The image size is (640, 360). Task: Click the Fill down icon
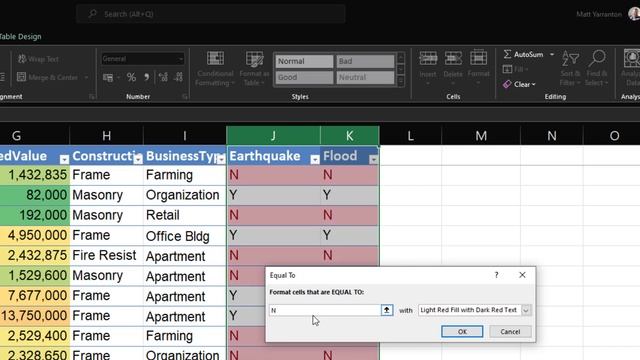pyautogui.click(x=507, y=69)
